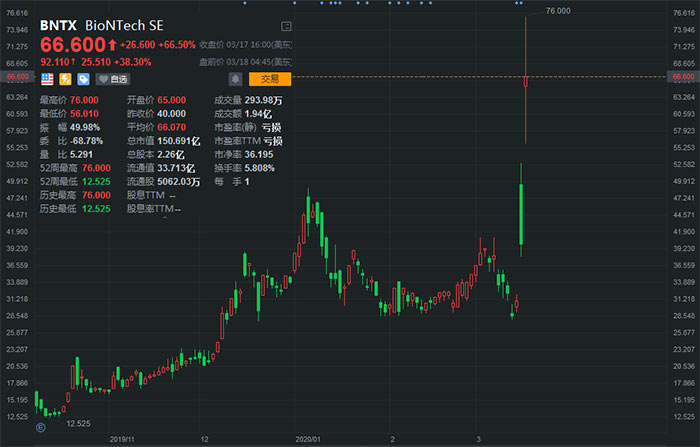Click the +66.50% percent change
The image size is (700, 447).
(x=177, y=45)
